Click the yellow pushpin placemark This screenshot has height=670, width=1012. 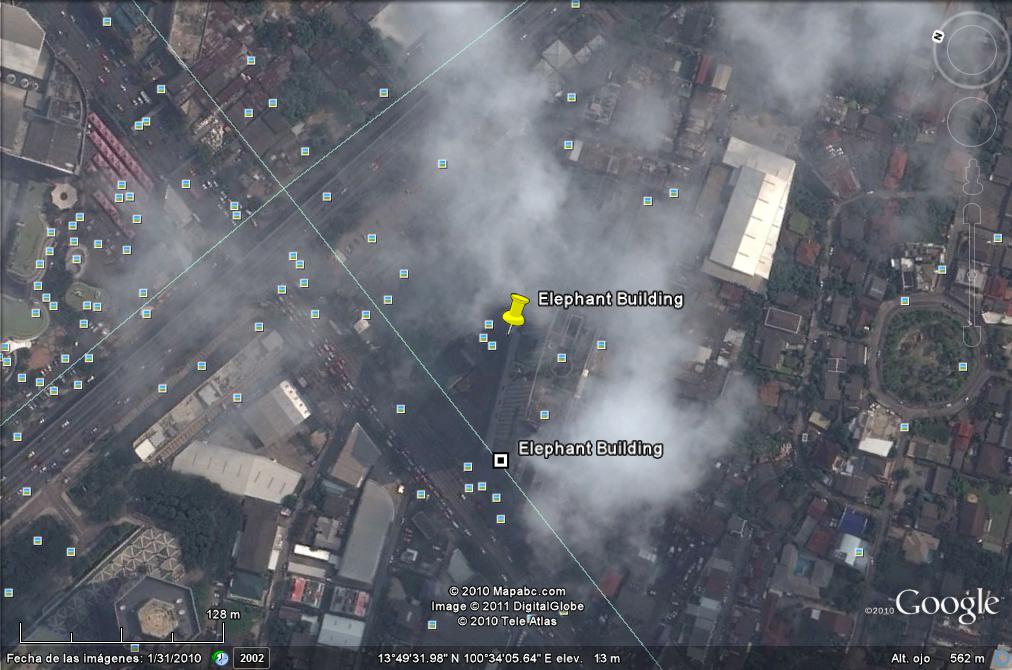pyautogui.click(x=515, y=313)
